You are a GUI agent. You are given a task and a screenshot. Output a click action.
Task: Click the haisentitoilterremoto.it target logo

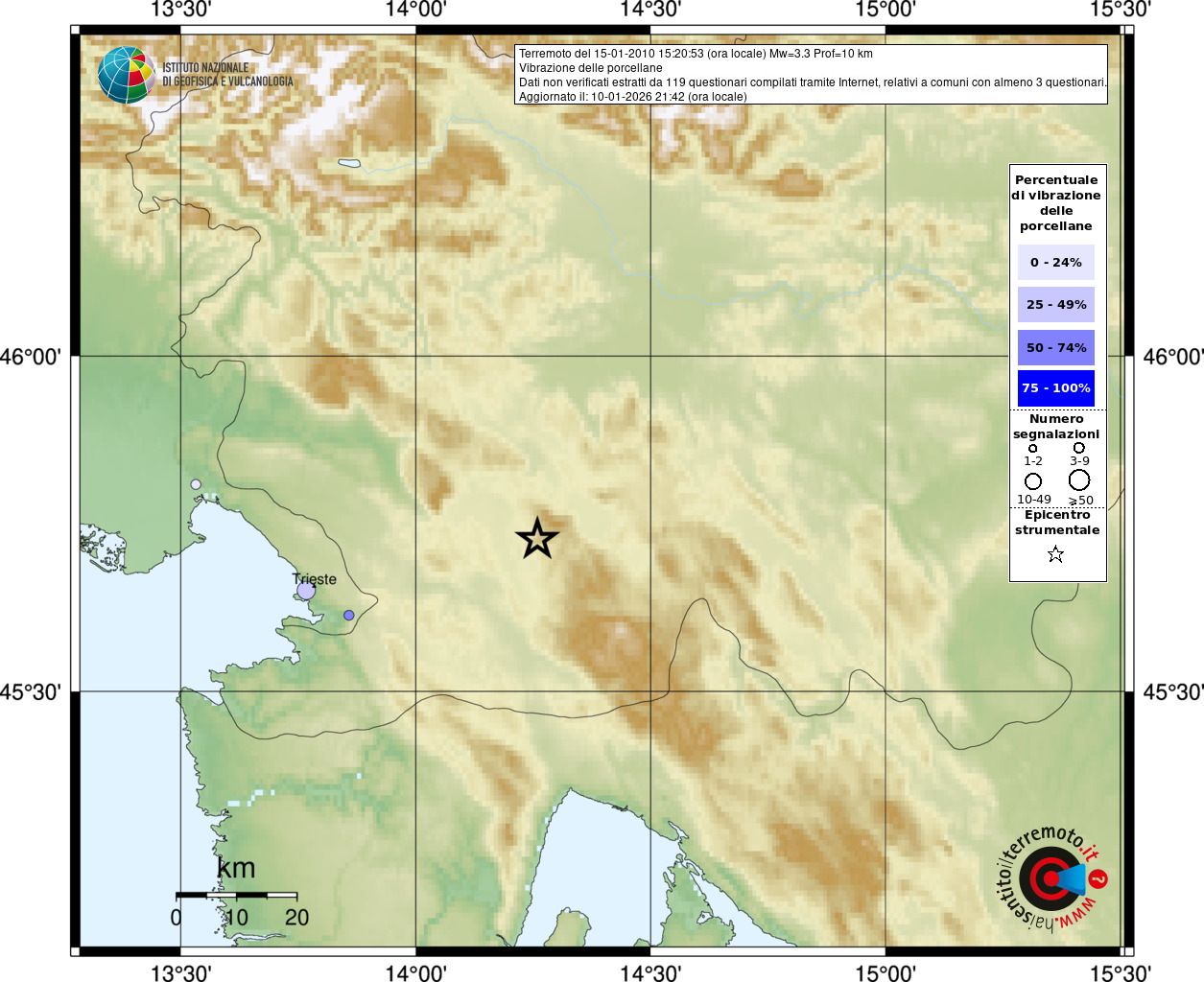[1051, 877]
